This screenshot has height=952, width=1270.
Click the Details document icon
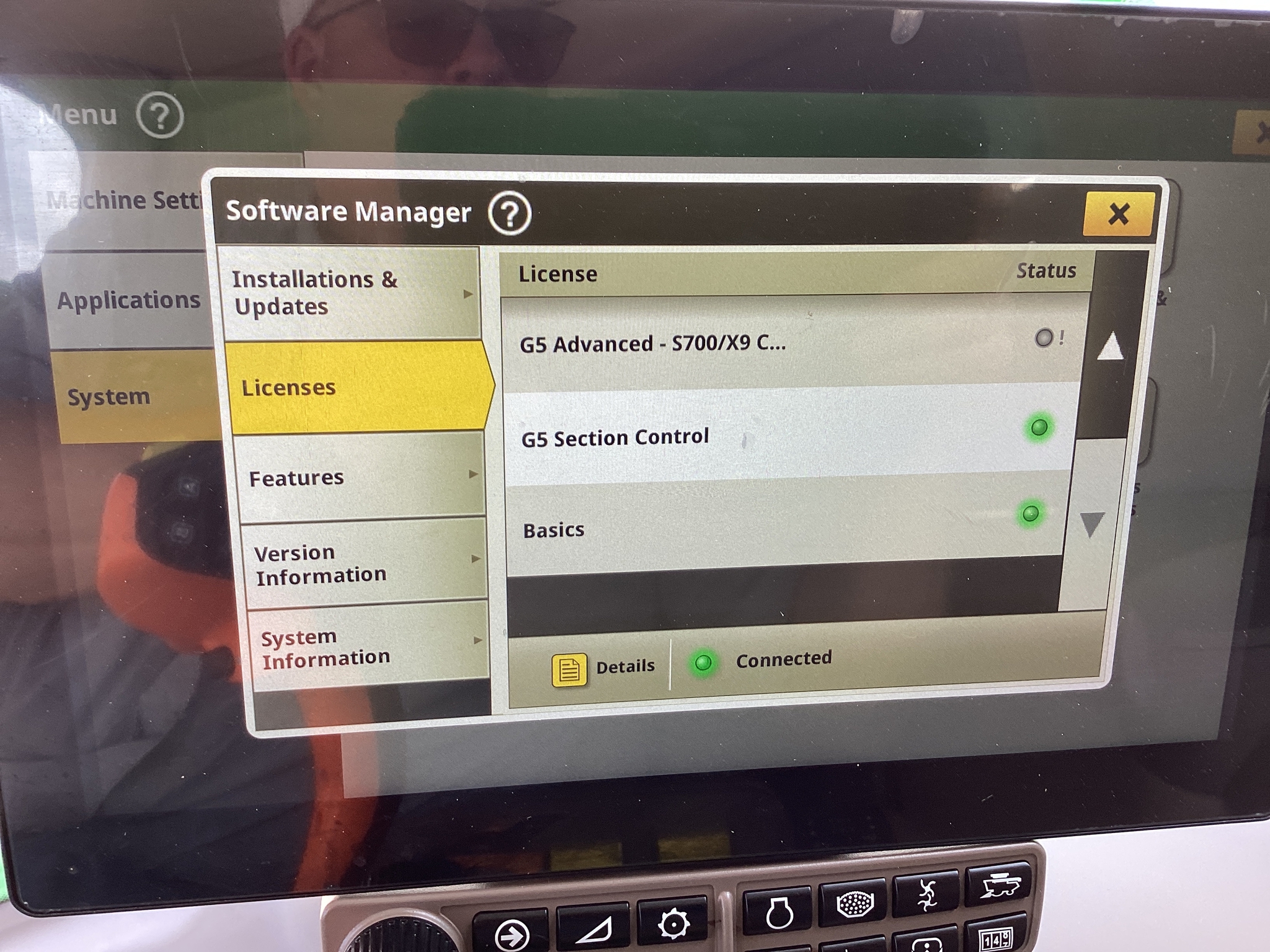coord(569,670)
